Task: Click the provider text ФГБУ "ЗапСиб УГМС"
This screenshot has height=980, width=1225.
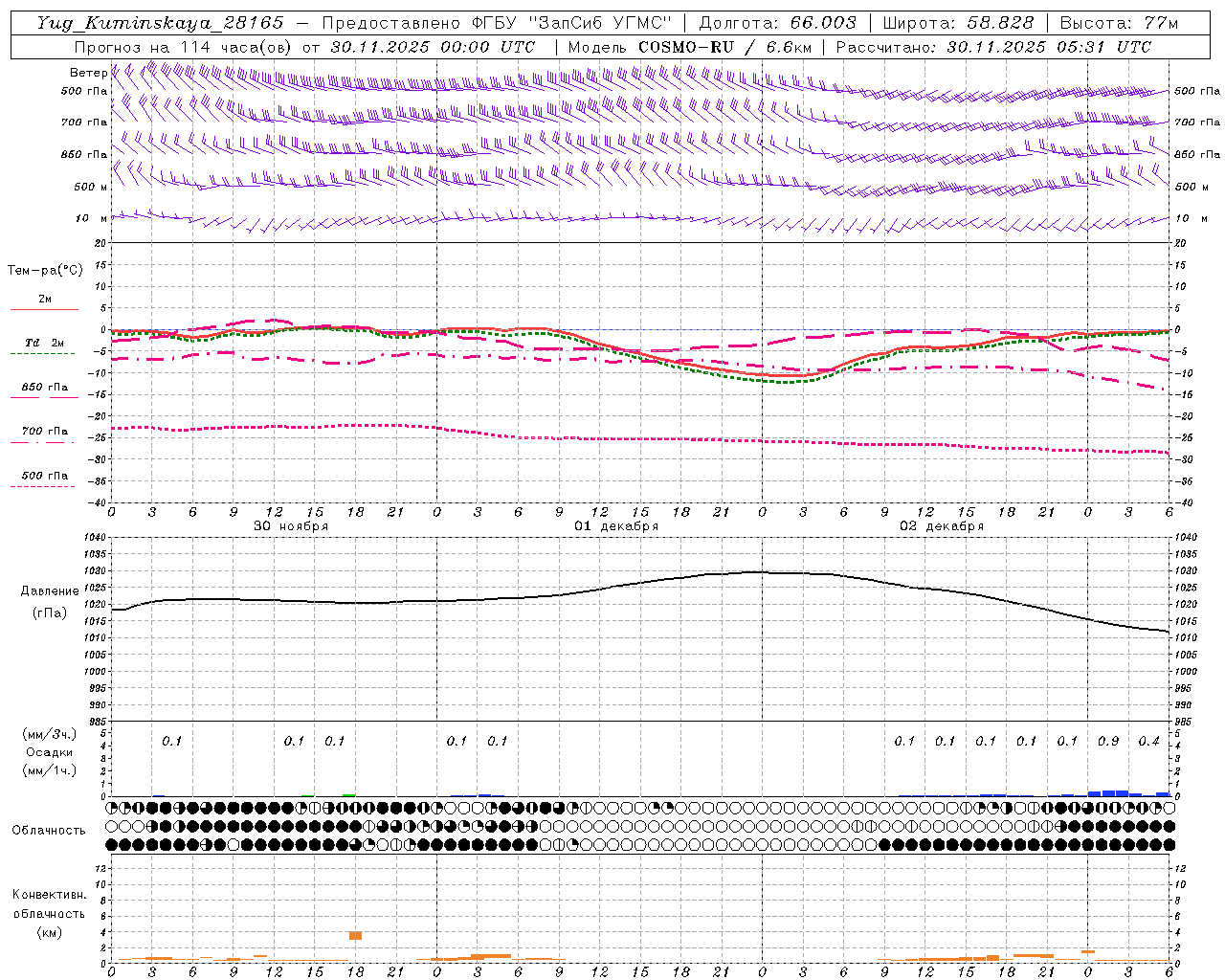Action: click(x=572, y=23)
